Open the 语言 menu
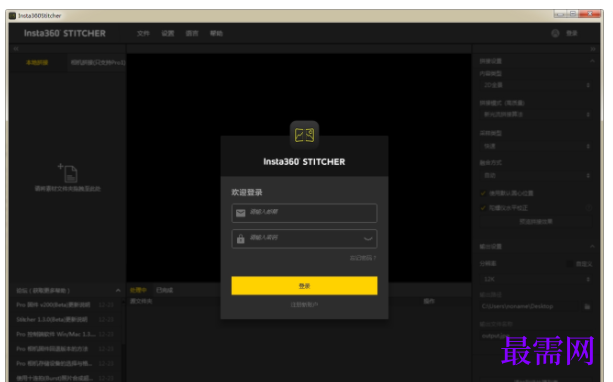The width and height of the screenshot is (613, 382). (192, 33)
